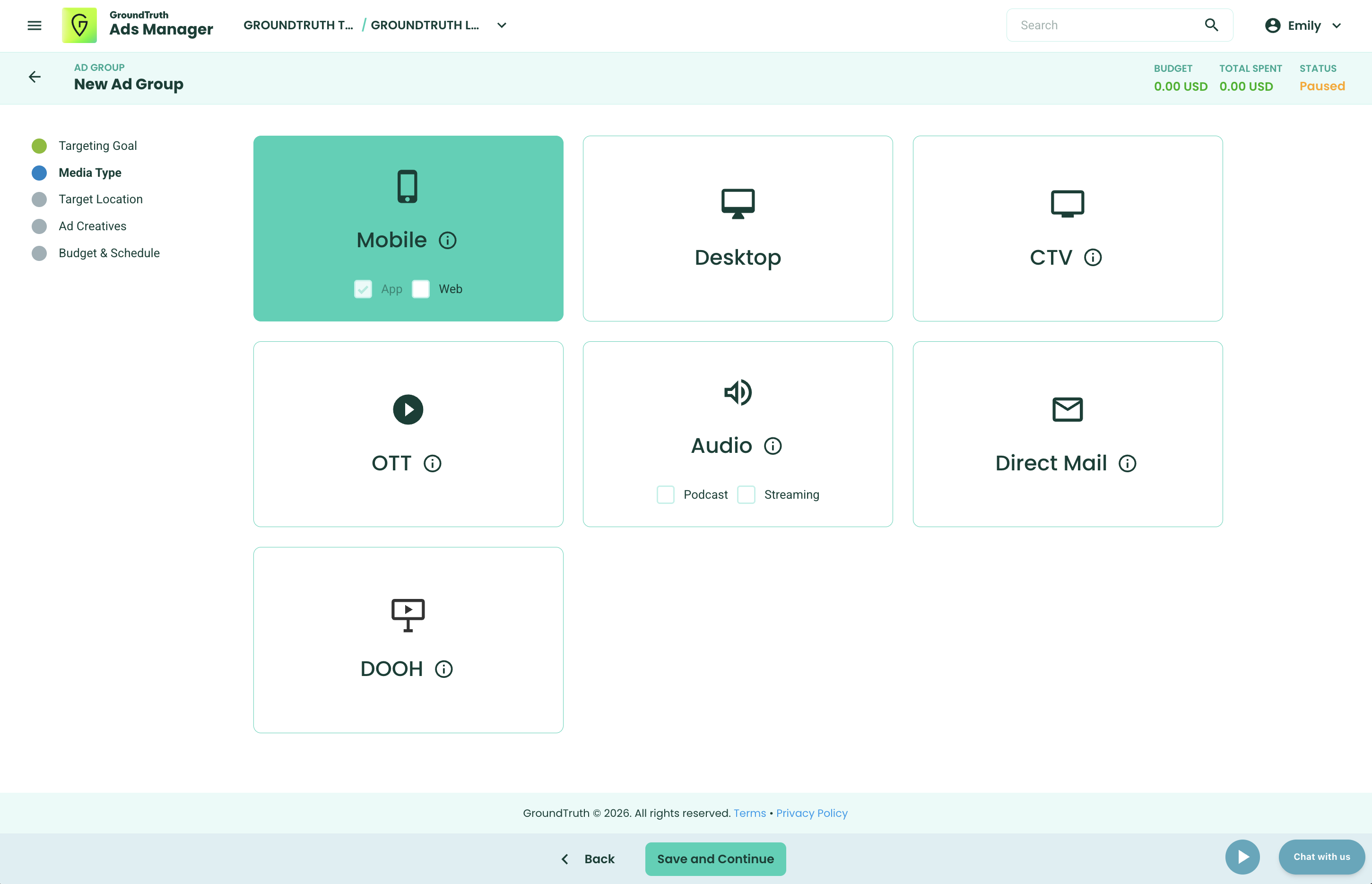Click the OTT play circle icon

[408, 409]
